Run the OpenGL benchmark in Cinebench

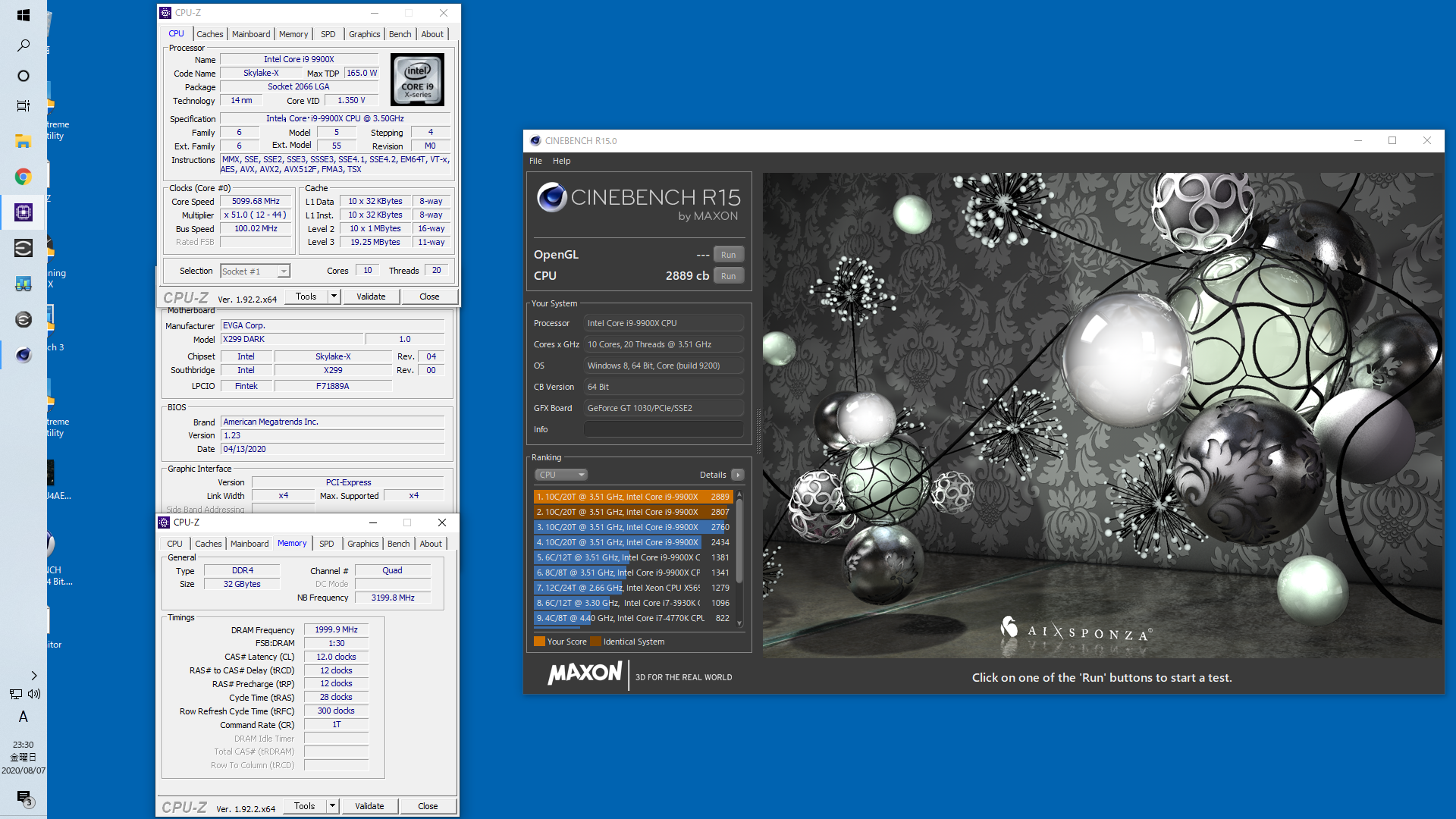point(729,255)
